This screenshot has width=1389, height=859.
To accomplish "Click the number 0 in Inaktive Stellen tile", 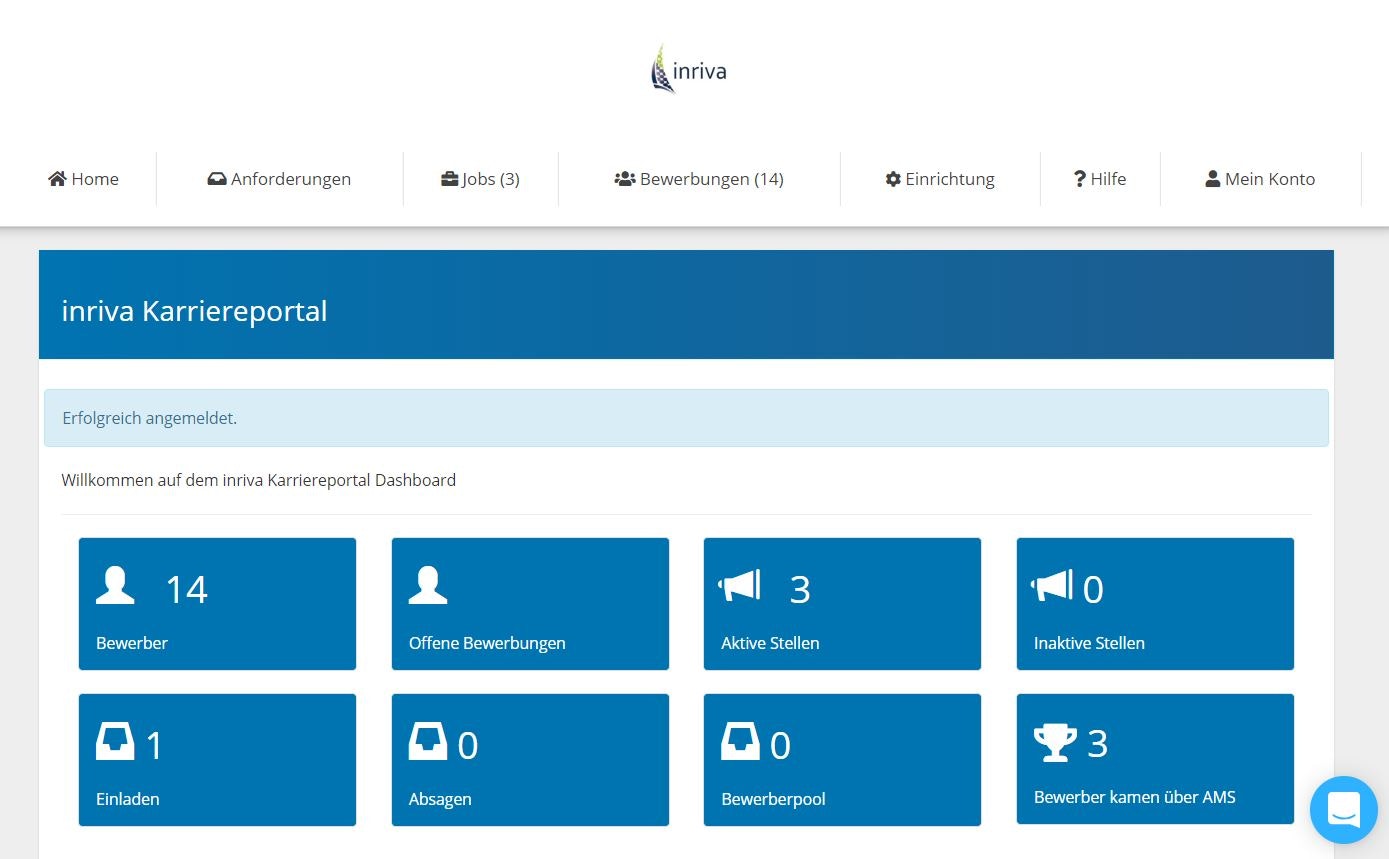I will tap(1093, 589).
